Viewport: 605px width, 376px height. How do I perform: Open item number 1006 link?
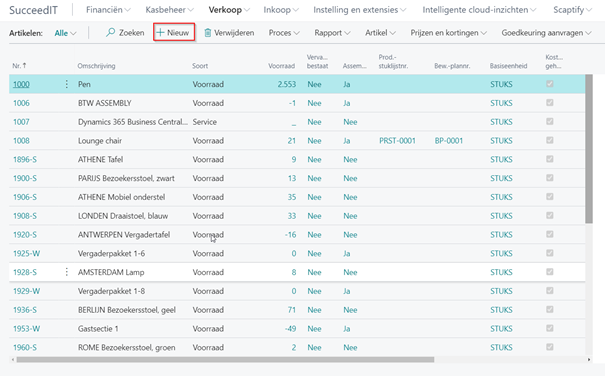[x=21, y=103]
